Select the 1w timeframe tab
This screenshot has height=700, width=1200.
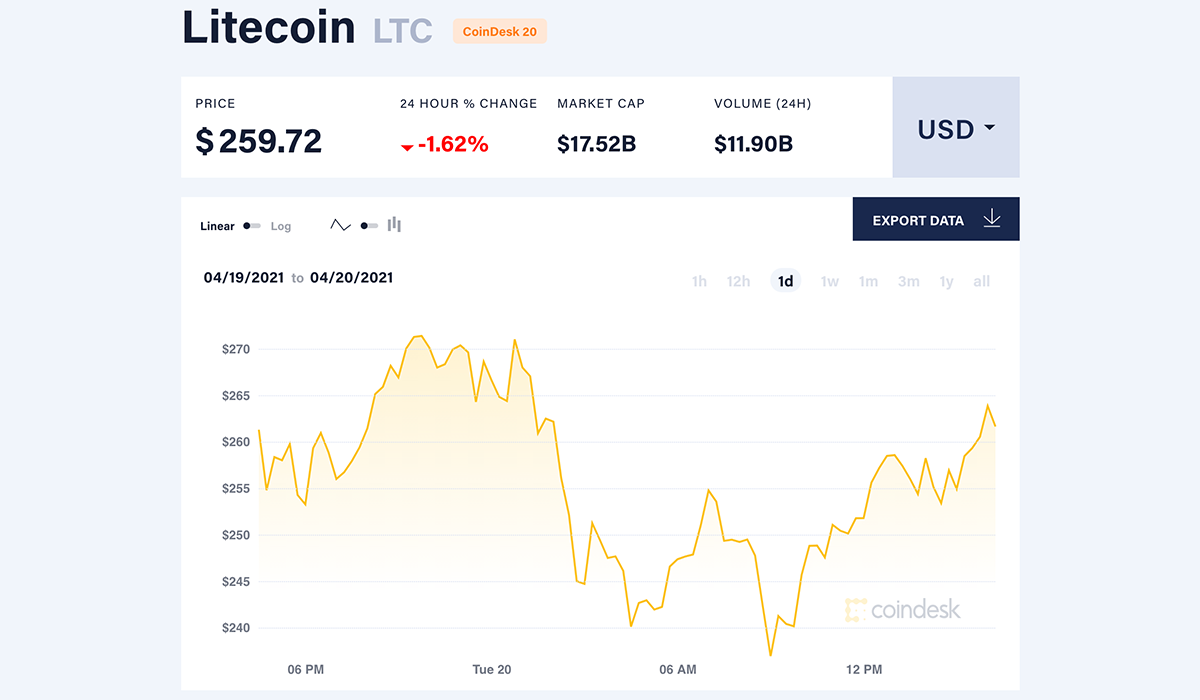(x=829, y=281)
